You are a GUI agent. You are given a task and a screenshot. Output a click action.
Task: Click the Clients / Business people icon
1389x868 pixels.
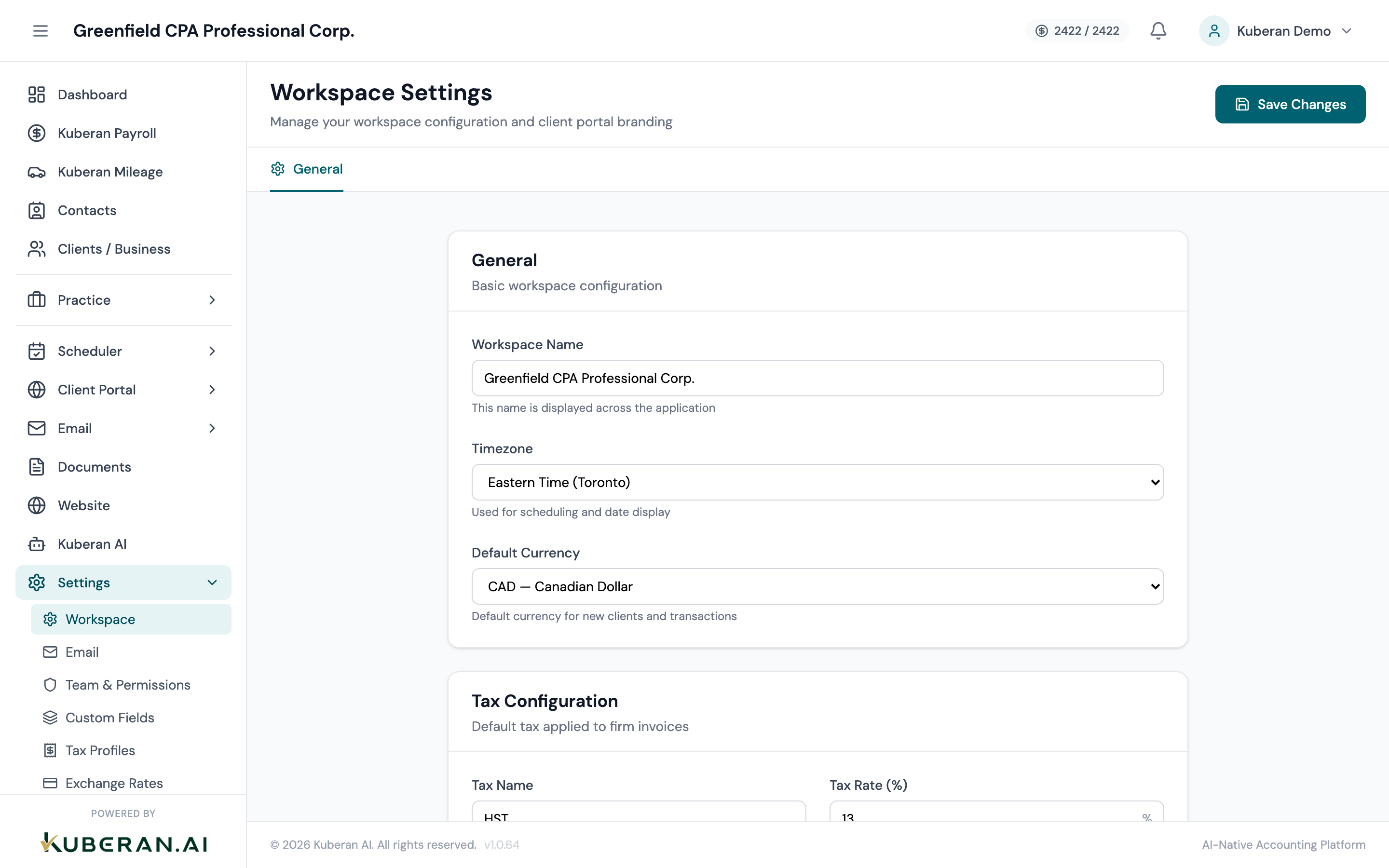pos(37,248)
